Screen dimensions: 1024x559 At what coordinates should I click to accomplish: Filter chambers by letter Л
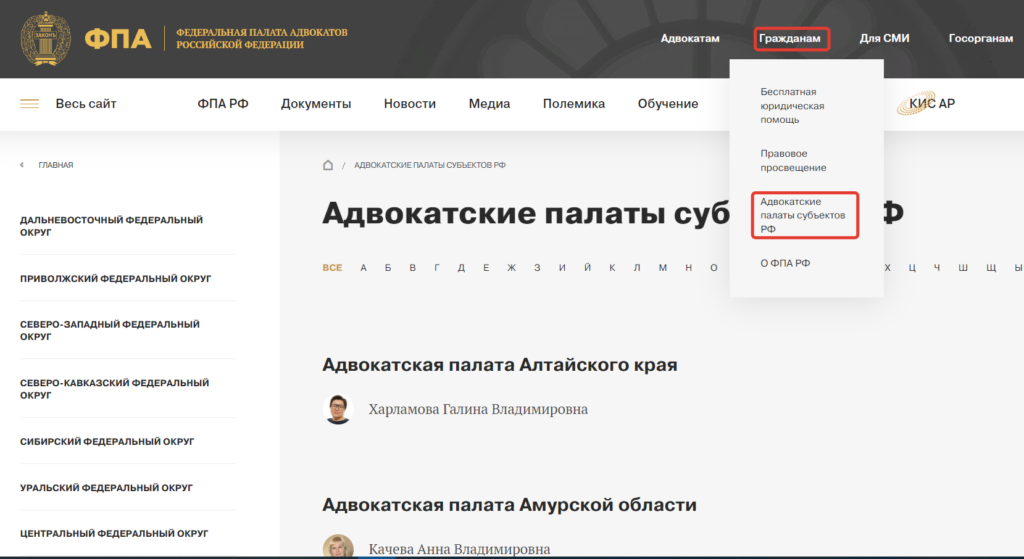pyautogui.click(x=637, y=268)
